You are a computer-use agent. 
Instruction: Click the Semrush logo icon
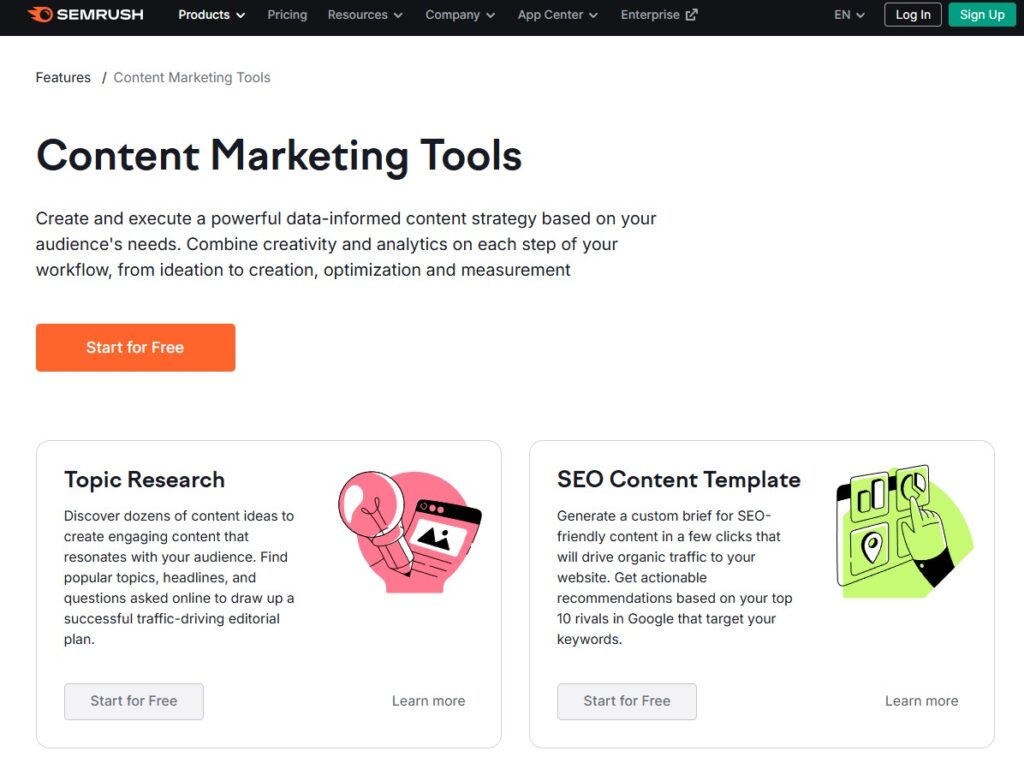[40, 15]
